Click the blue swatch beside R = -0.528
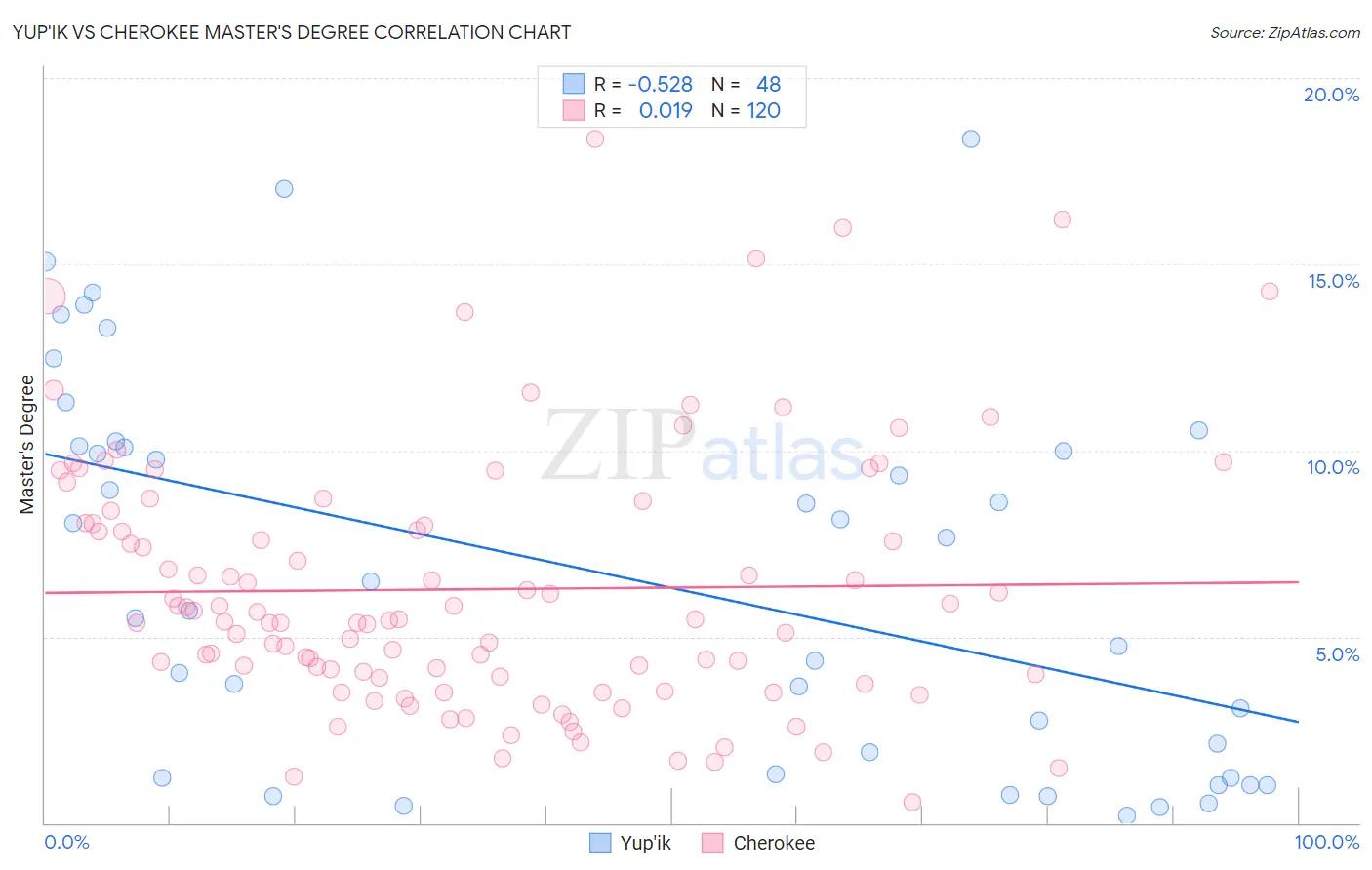Viewport: 1372px width, 870px height. (574, 84)
